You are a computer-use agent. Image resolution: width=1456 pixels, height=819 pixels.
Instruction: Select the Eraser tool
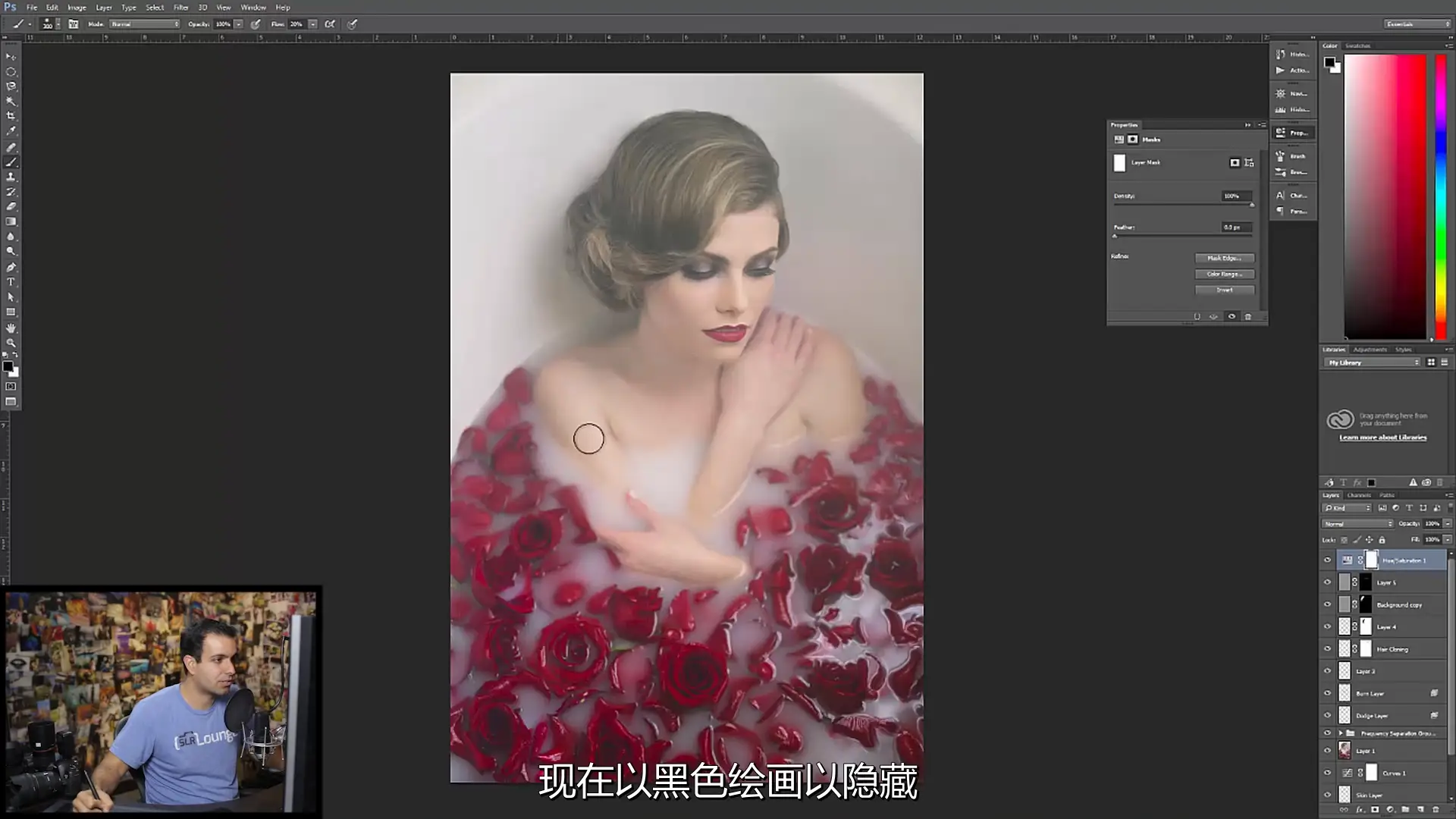(x=11, y=206)
